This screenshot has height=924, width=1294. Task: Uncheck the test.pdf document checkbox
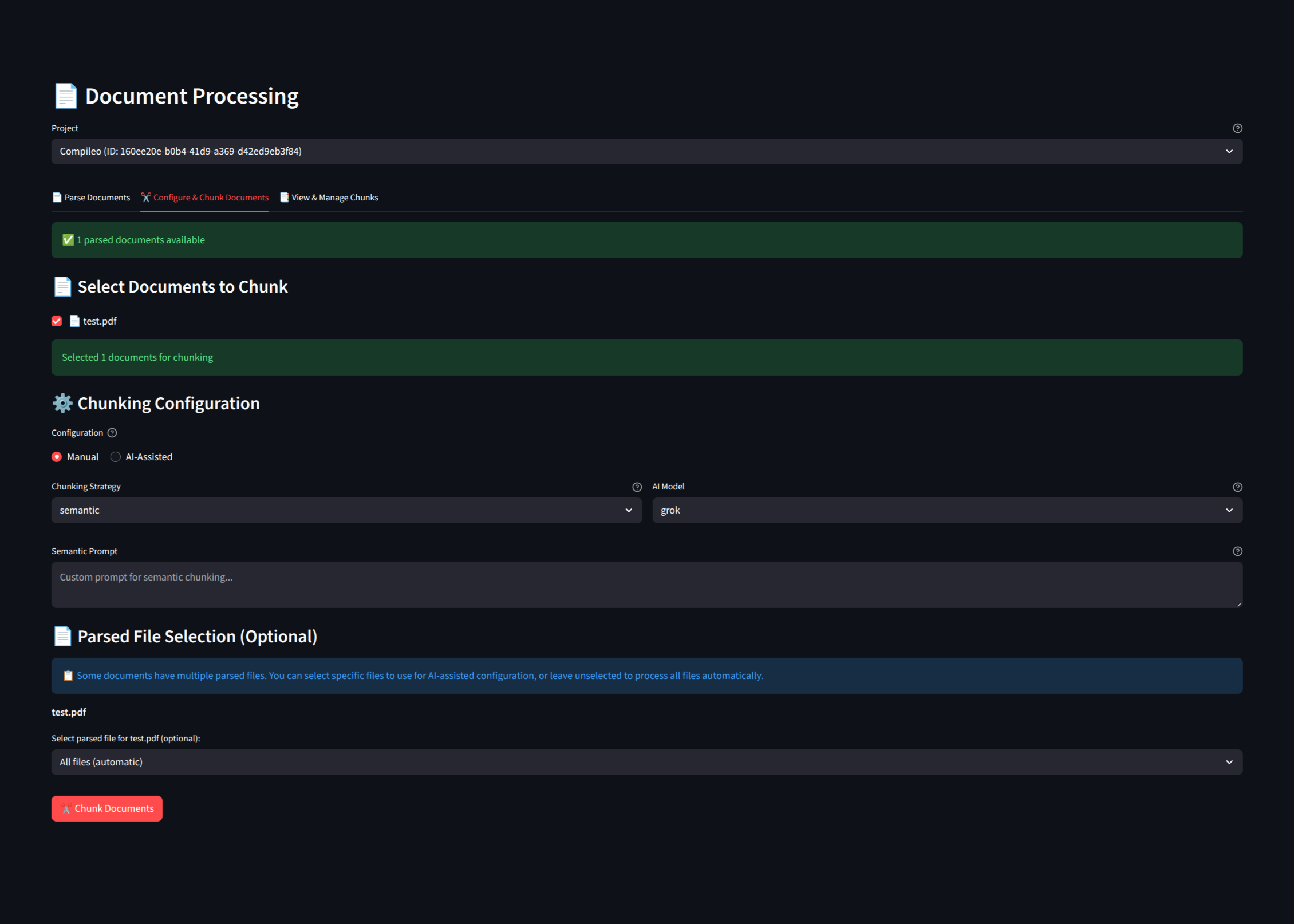tap(57, 321)
